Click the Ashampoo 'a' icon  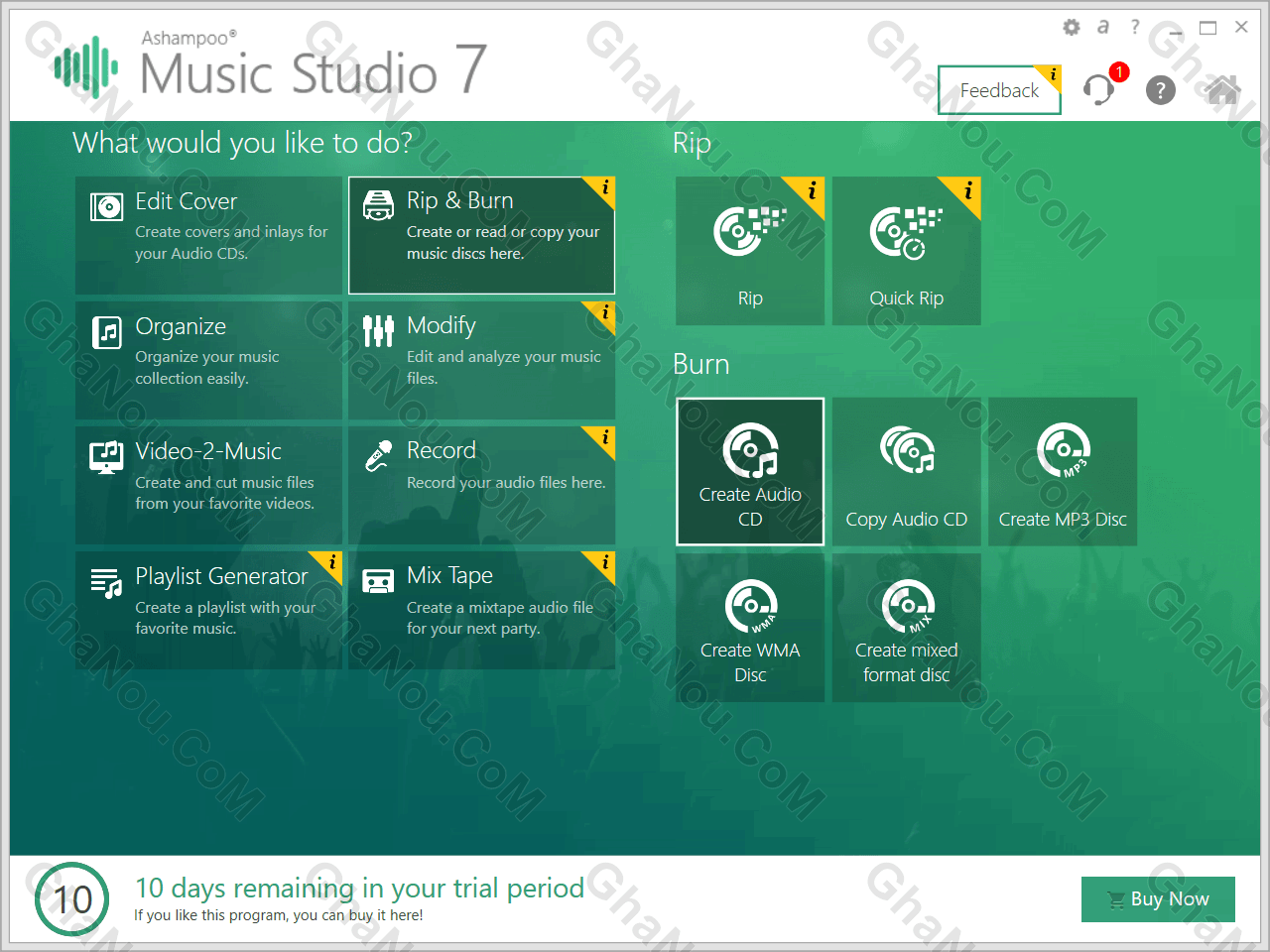click(x=1102, y=27)
